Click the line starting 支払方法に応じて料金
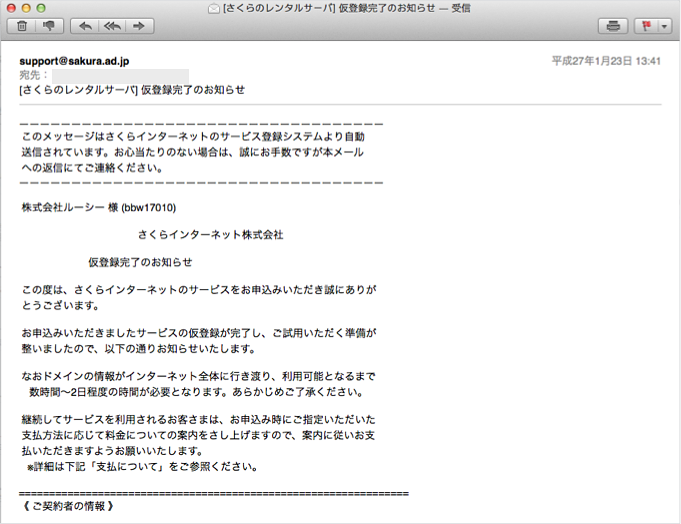Screen dimensions: 681x524 point(198,435)
